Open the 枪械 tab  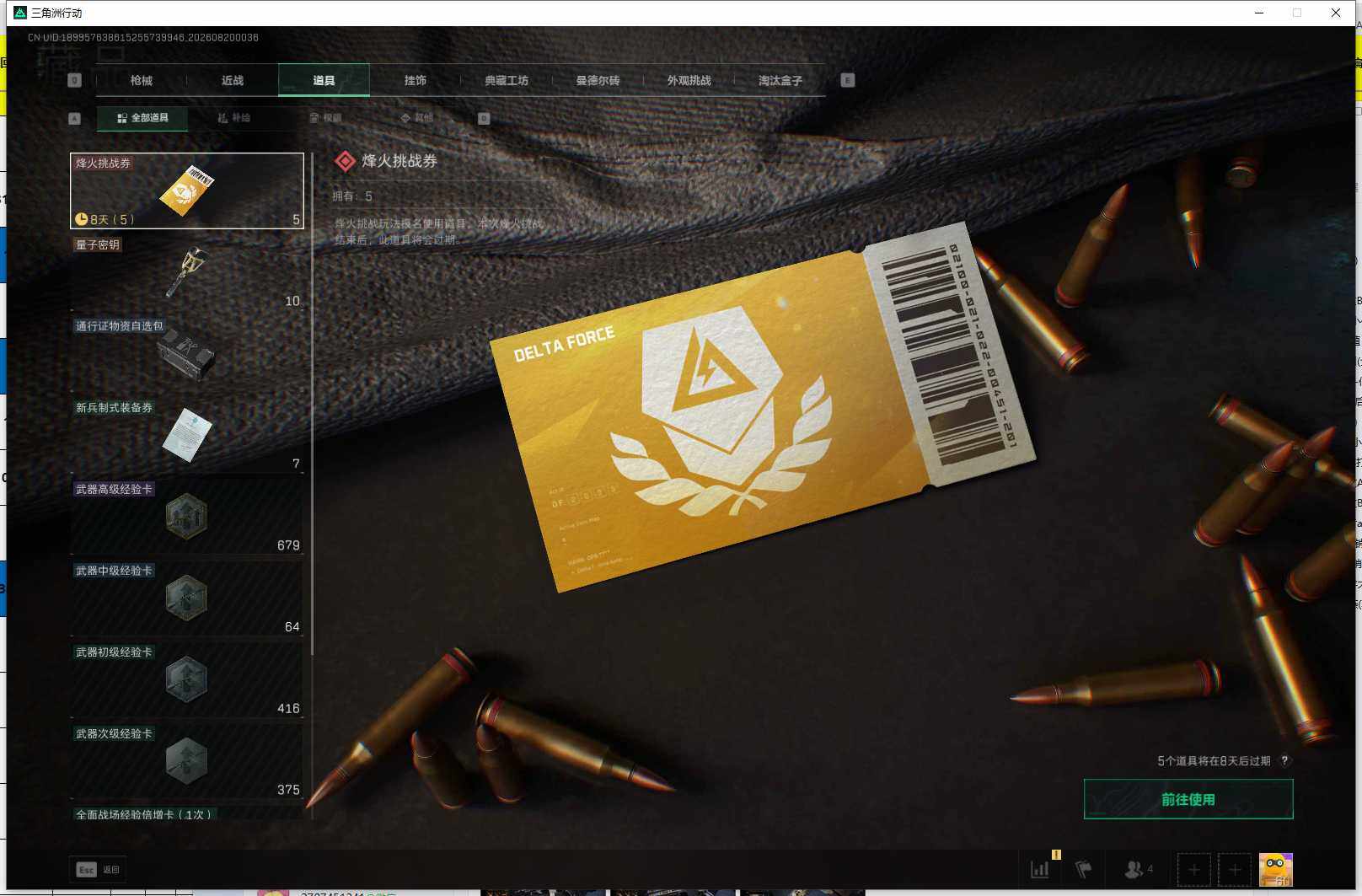(x=142, y=80)
